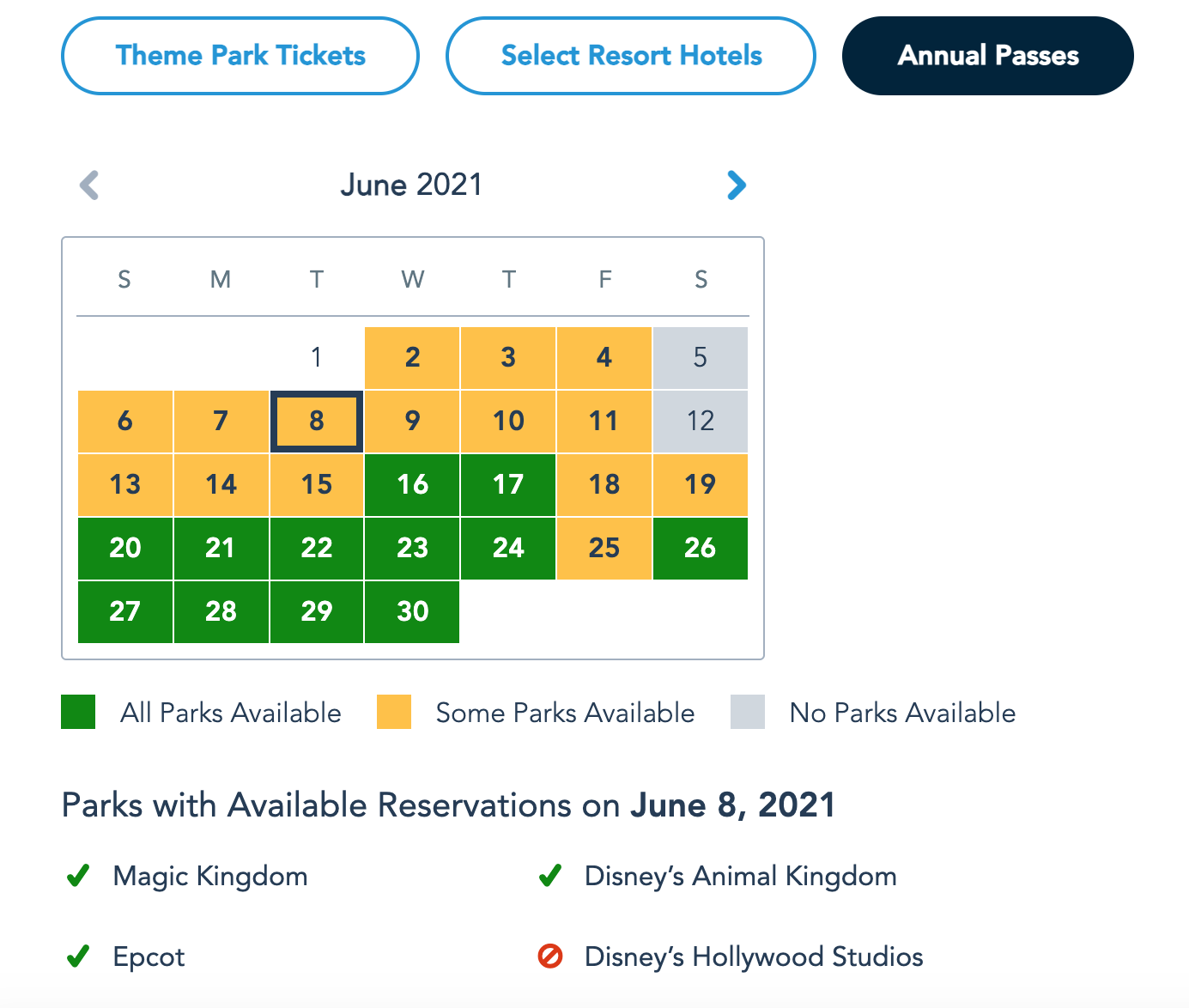Go to the next month with right chevron
The height and width of the screenshot is (1008, 1189).
coord(737,185)
